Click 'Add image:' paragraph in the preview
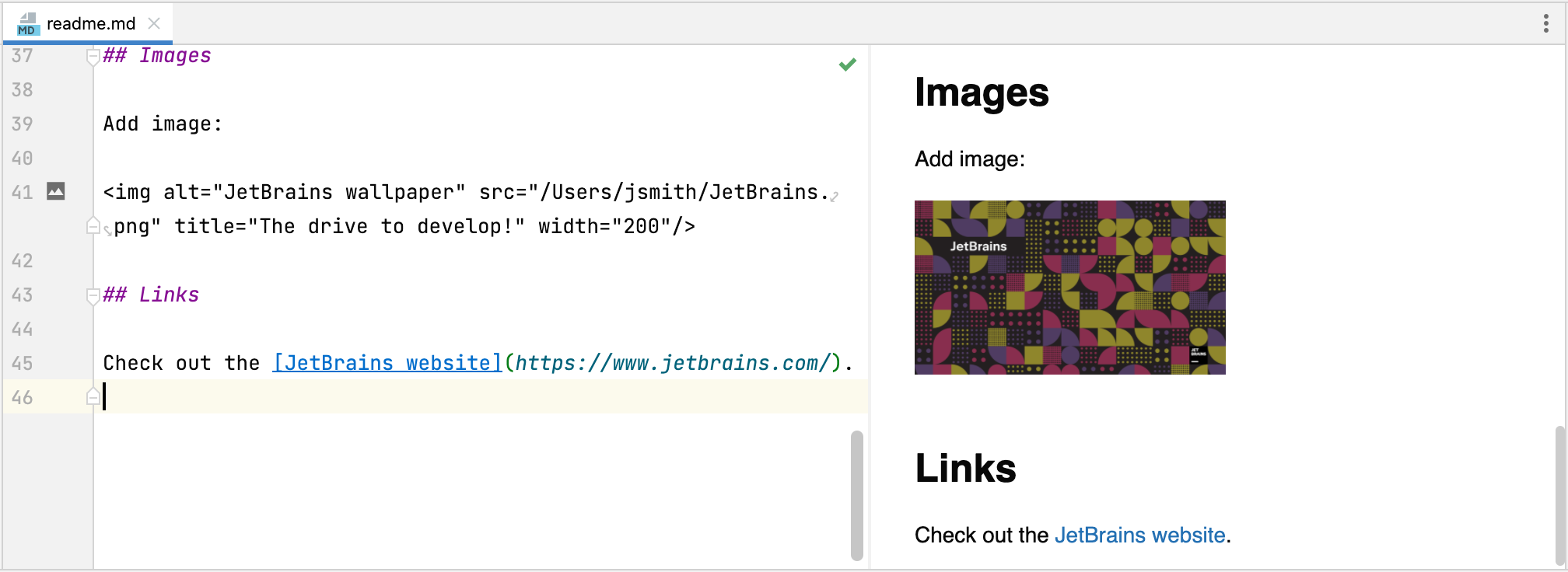Viewport: 1568px width, 572px height. click(970, 159)
